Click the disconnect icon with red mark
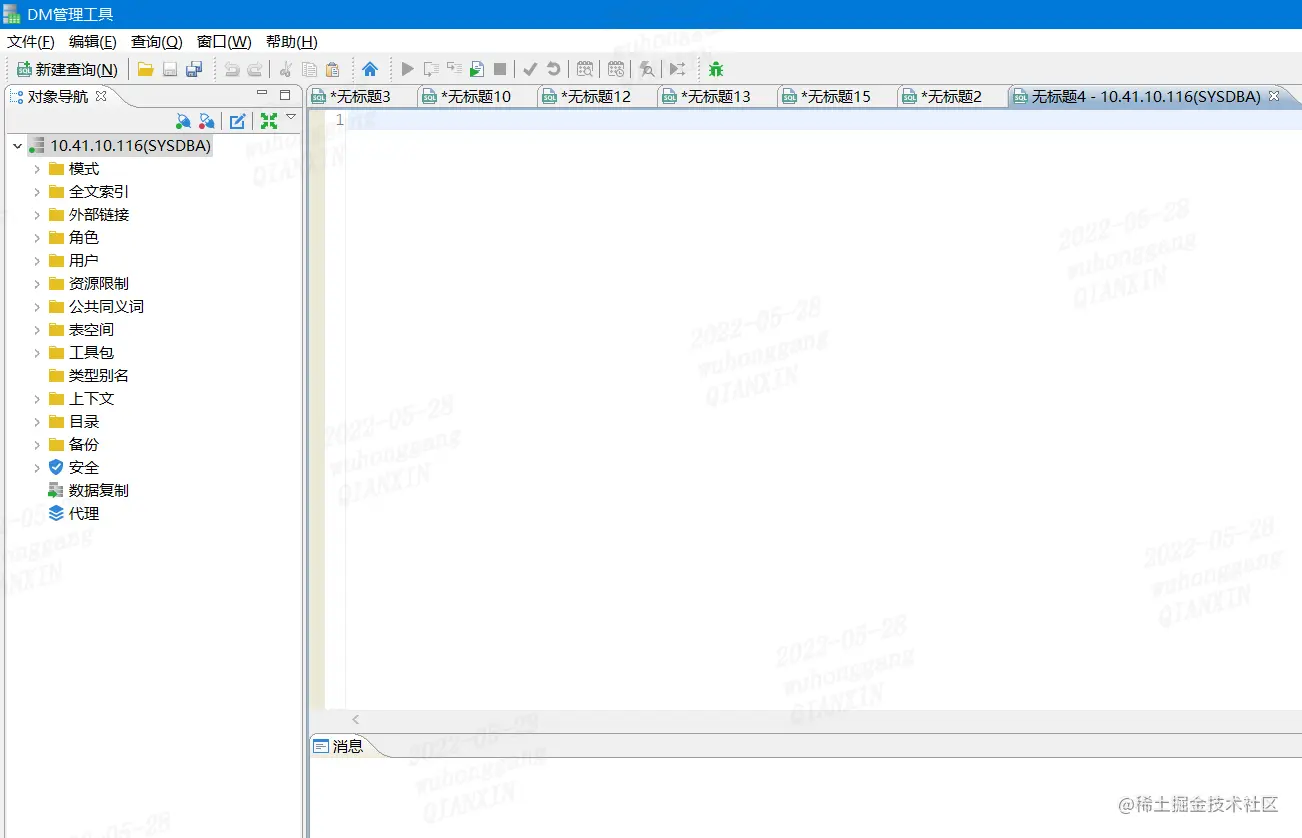 click(x=207, y=121)
